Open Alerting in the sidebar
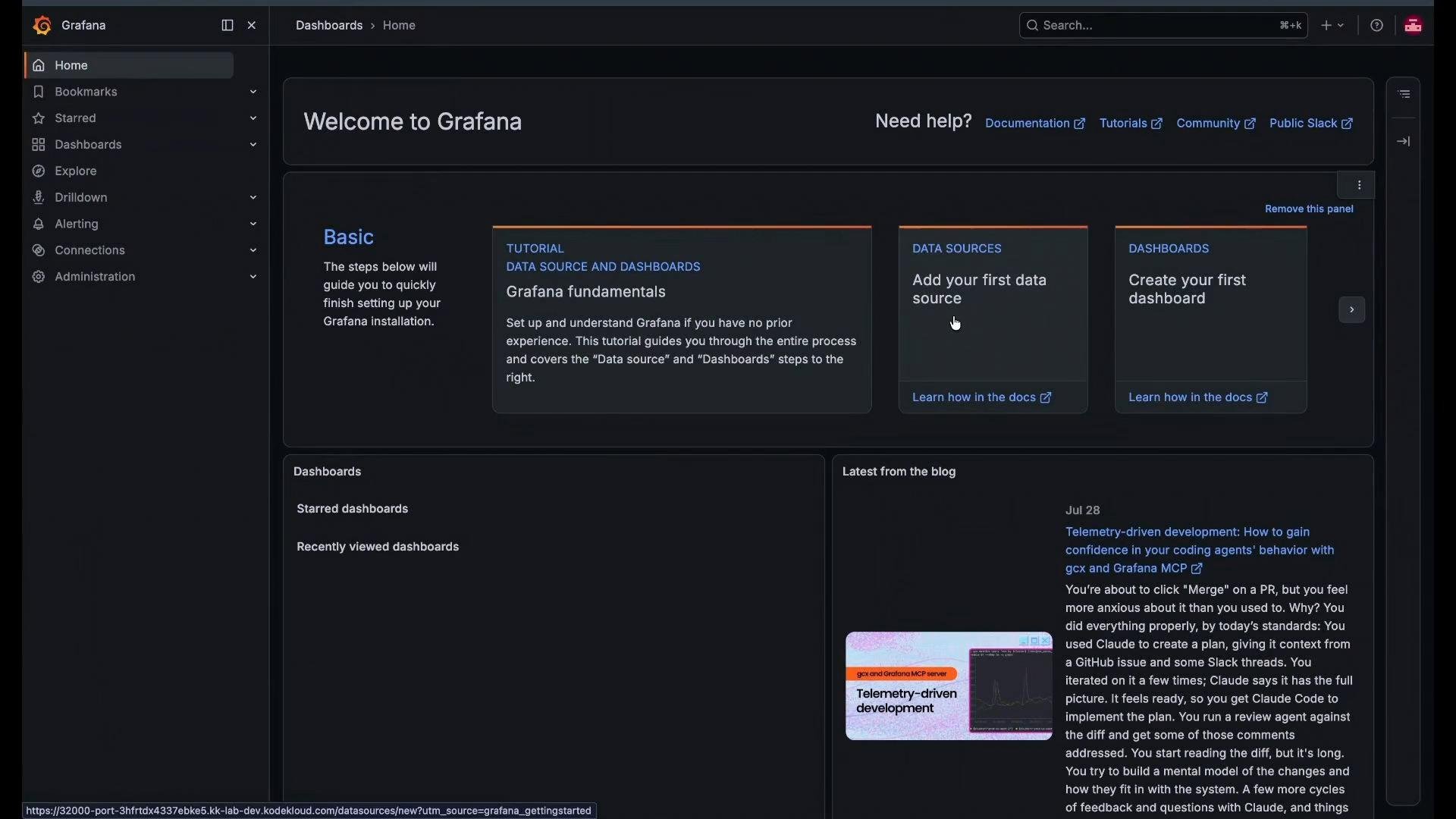 pos(77,225)
